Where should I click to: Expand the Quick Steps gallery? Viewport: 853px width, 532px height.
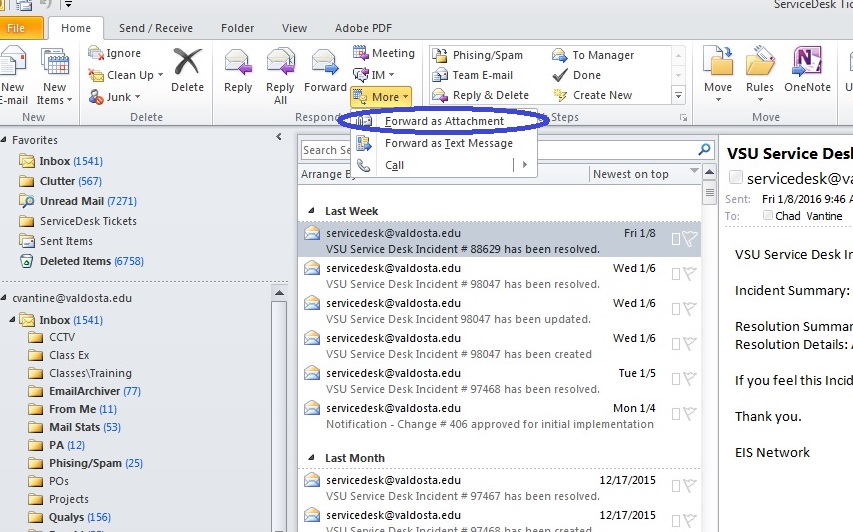pos(678,96)
